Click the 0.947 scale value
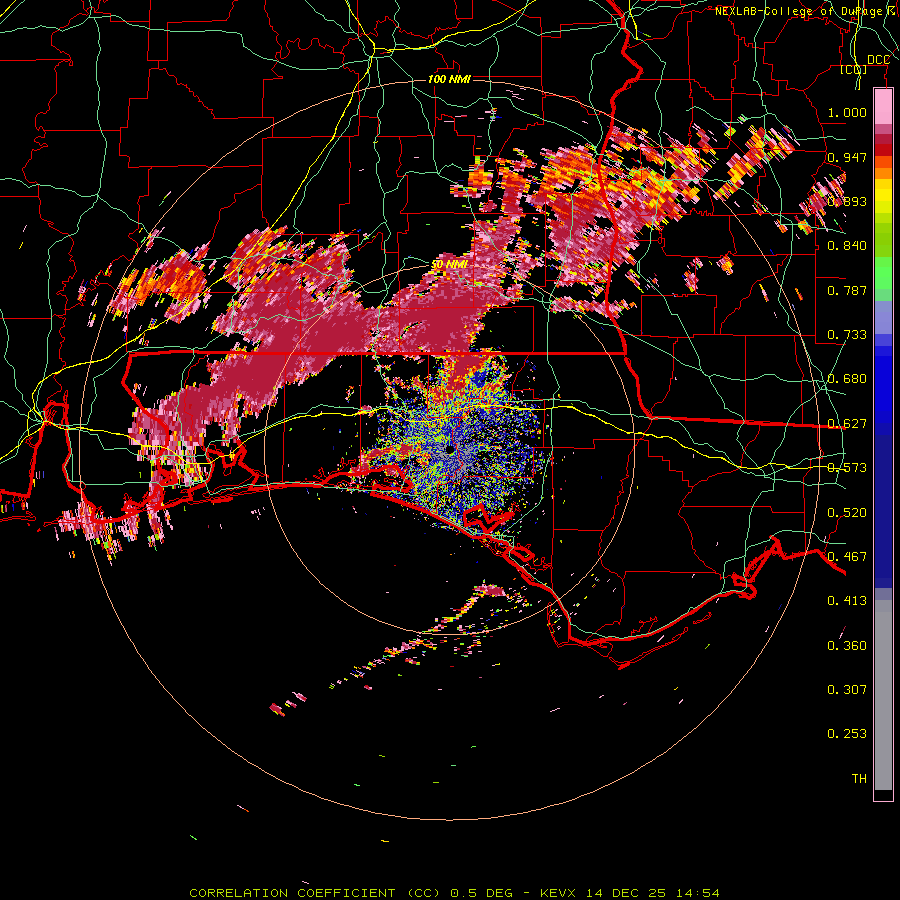The image size is (900, 900). click(847, 157)
